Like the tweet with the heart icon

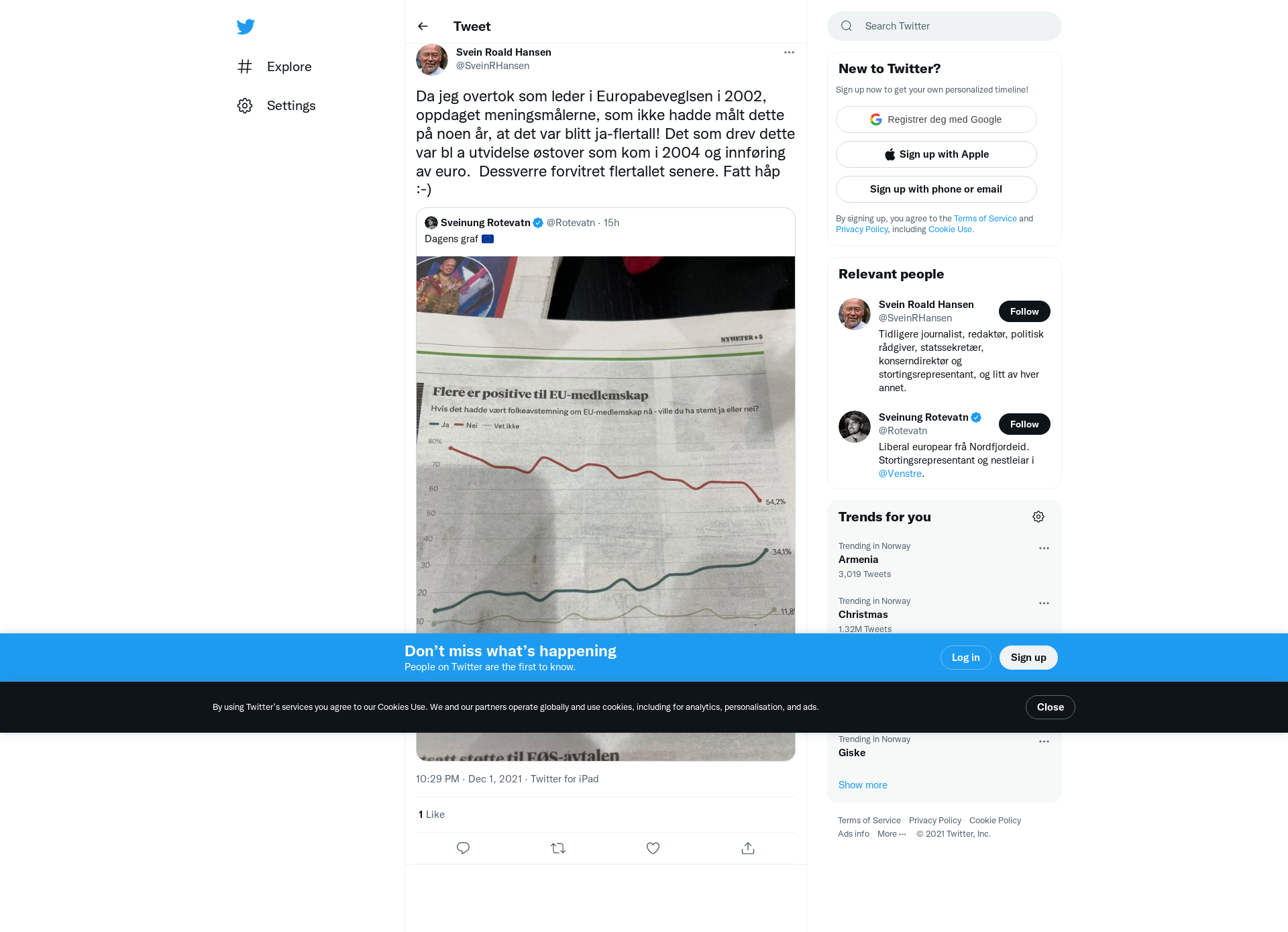tap(653, 848)
